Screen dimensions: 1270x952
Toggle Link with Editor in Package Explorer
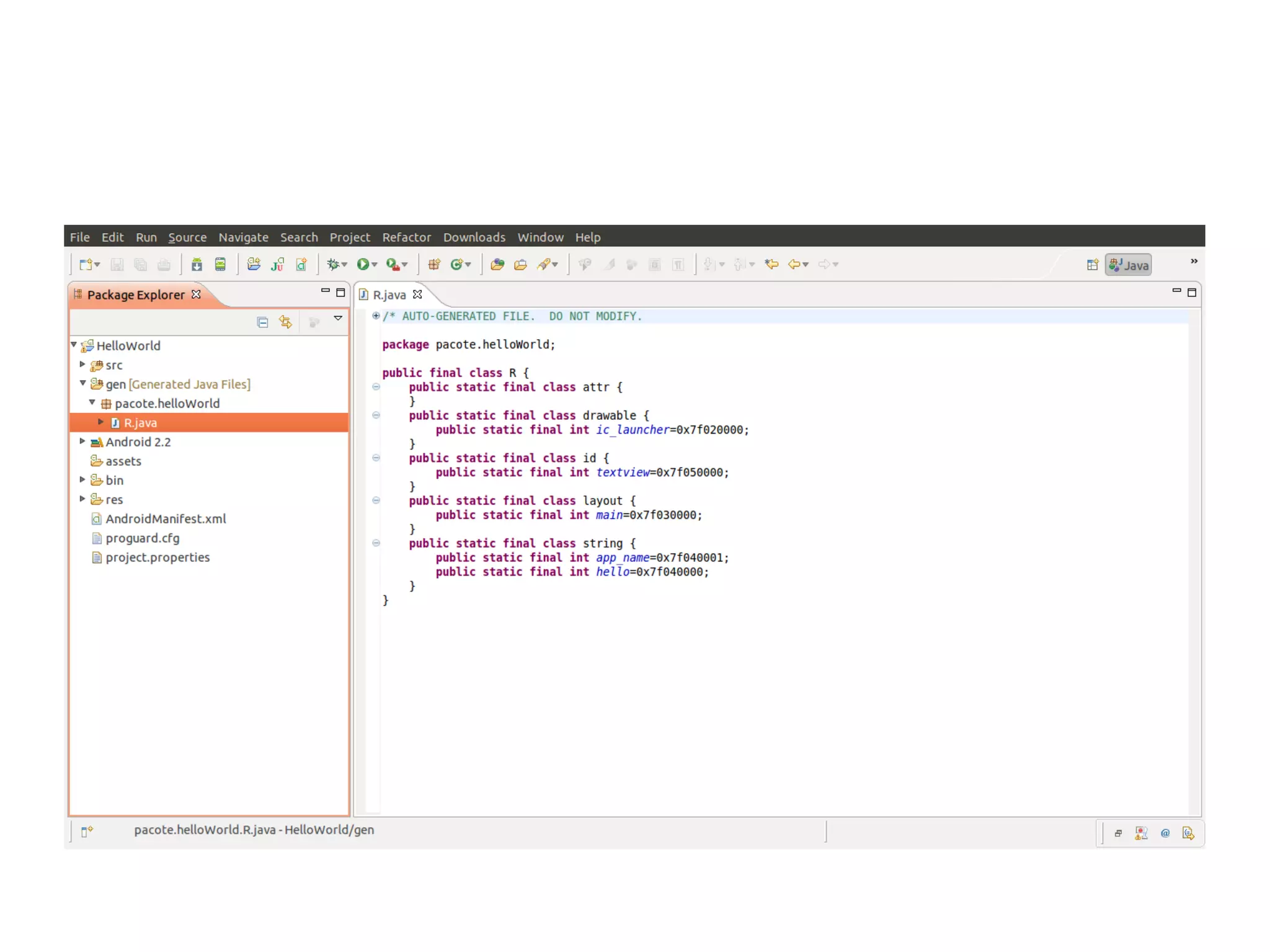click(285, 322)
